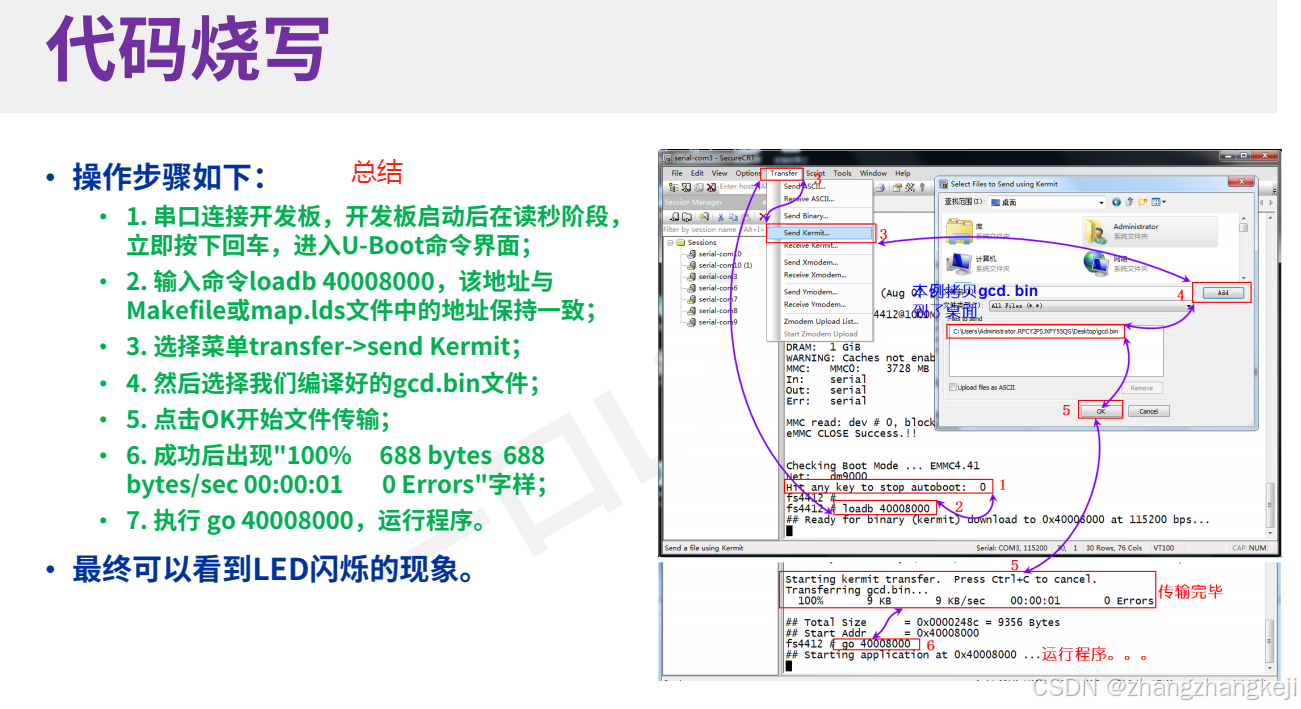Screen dimensions: 1301x709
Task: Open the Transfer menu
Action: coord(784,173)
